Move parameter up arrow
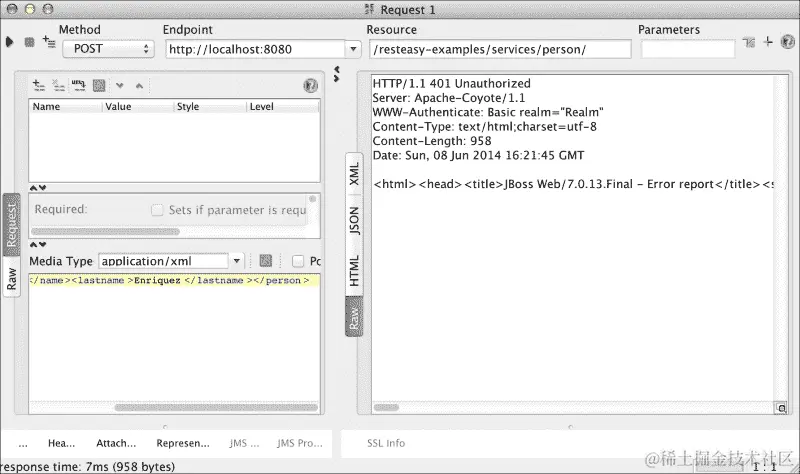Viewport: 800px width, 474px height. tap(139, 86)
